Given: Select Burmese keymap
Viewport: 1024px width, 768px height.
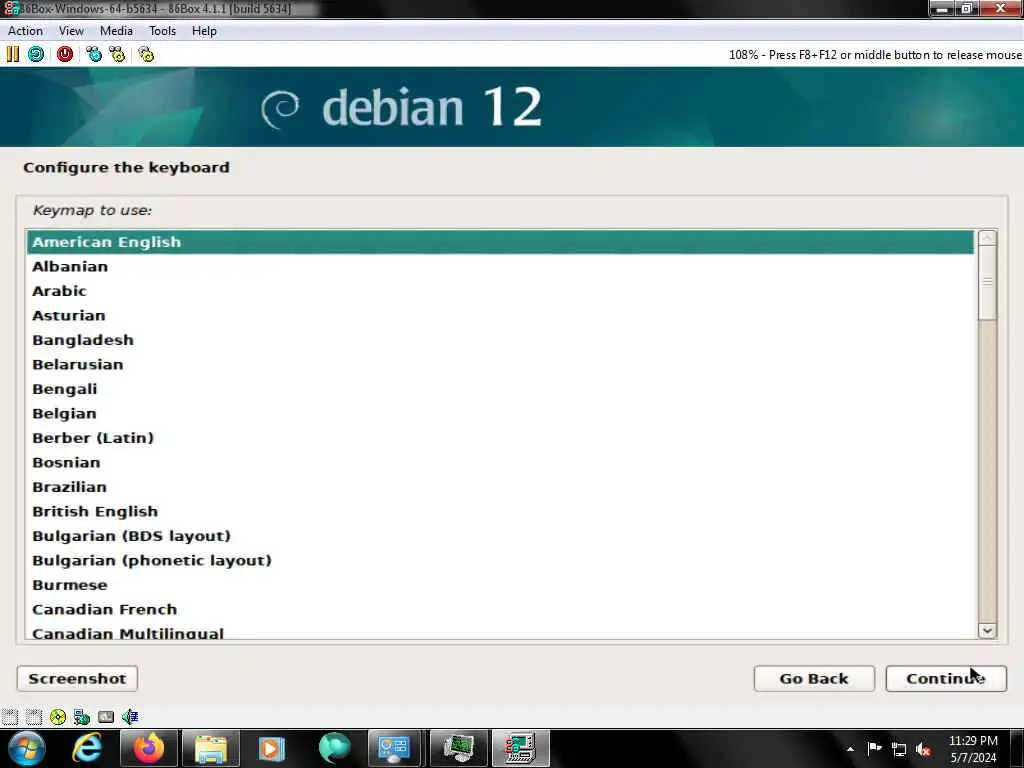Looking at the screenshot, I should coord(500,584).
